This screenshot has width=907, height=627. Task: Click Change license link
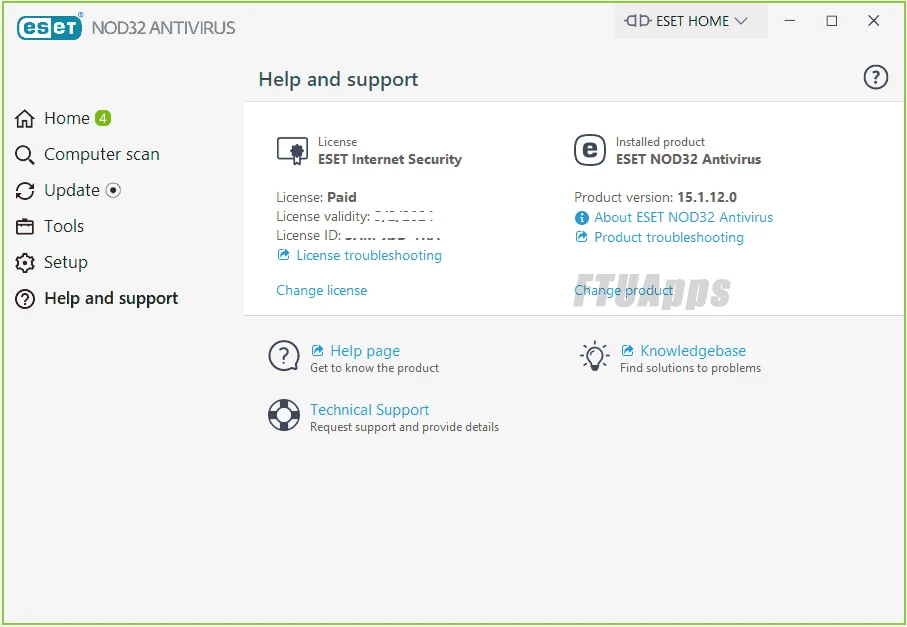322,290
